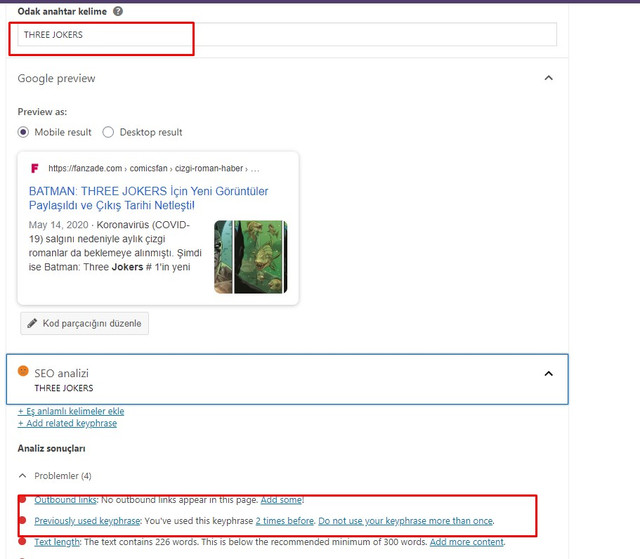
Task: Click the THREE JOKERS focus keyphrase field
Action: pos(287,35)
